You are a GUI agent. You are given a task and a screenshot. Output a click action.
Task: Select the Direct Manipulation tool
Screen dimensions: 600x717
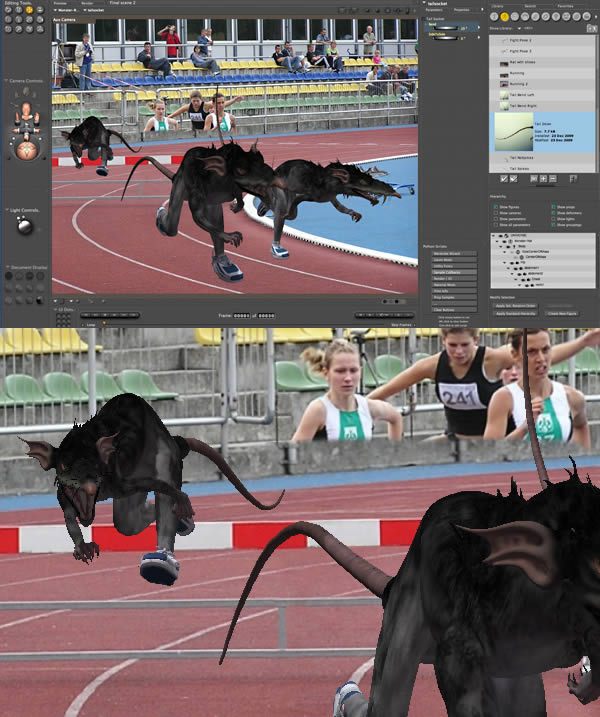pos(40,29)
